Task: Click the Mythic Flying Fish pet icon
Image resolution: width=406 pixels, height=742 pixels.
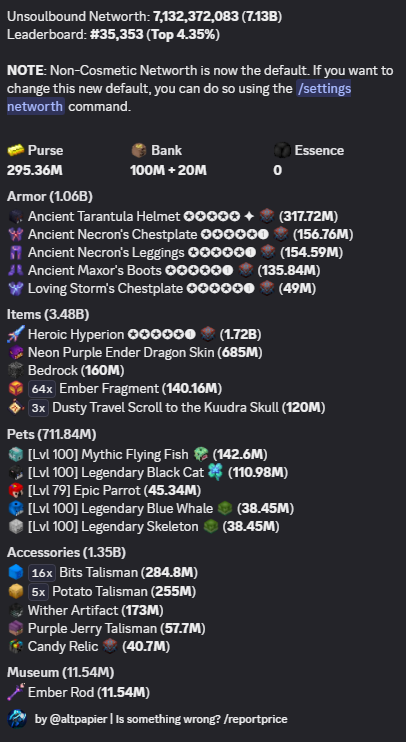Action: (16, 454)
